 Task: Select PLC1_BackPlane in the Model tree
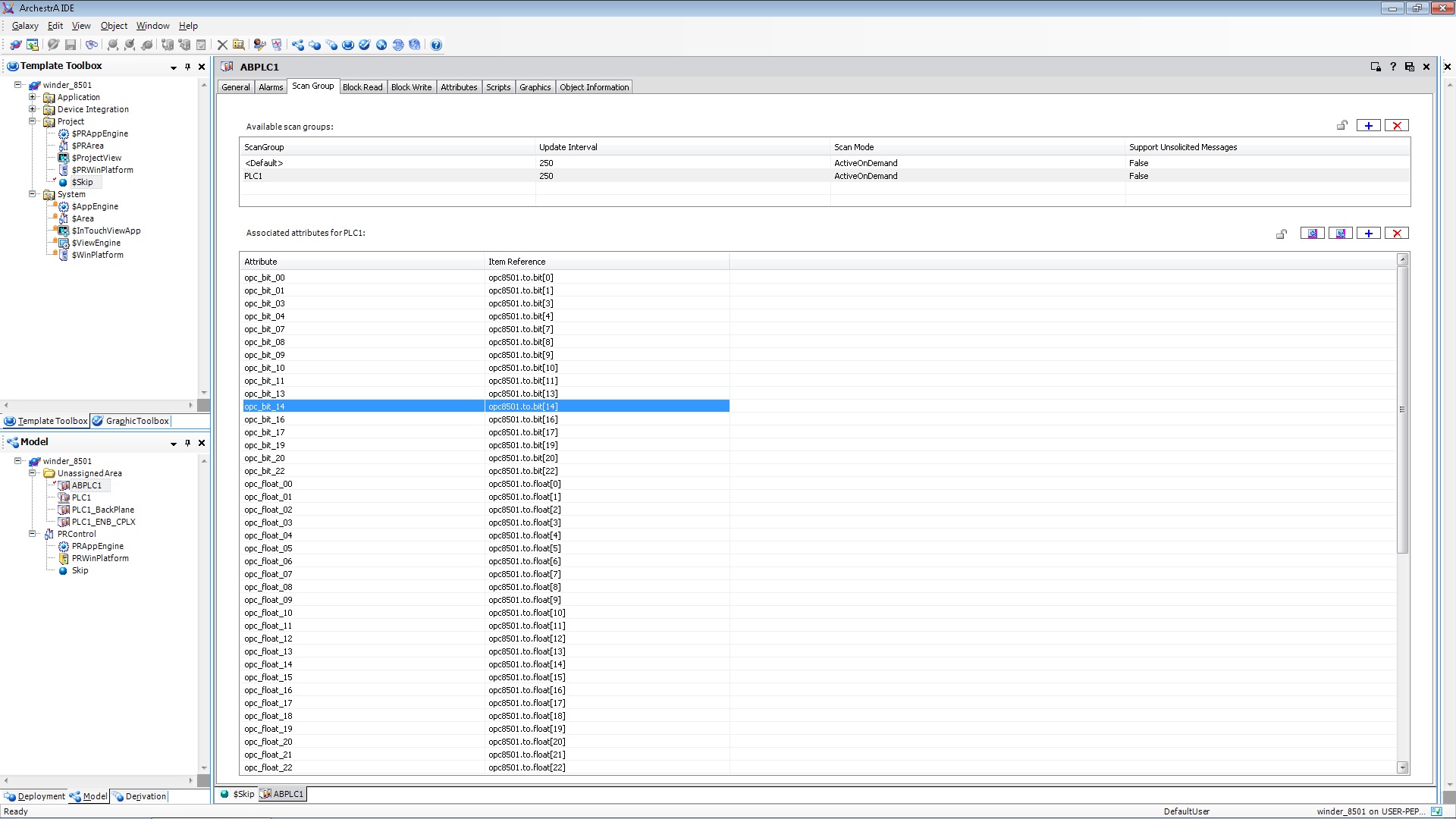click(x=102, y=510)
